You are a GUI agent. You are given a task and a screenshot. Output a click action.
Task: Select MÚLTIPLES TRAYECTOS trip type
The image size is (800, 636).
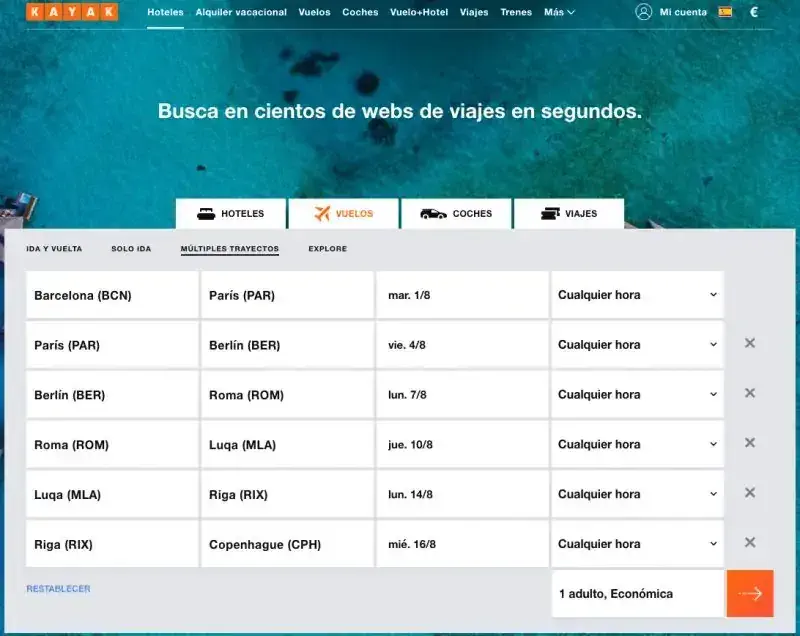230,249
